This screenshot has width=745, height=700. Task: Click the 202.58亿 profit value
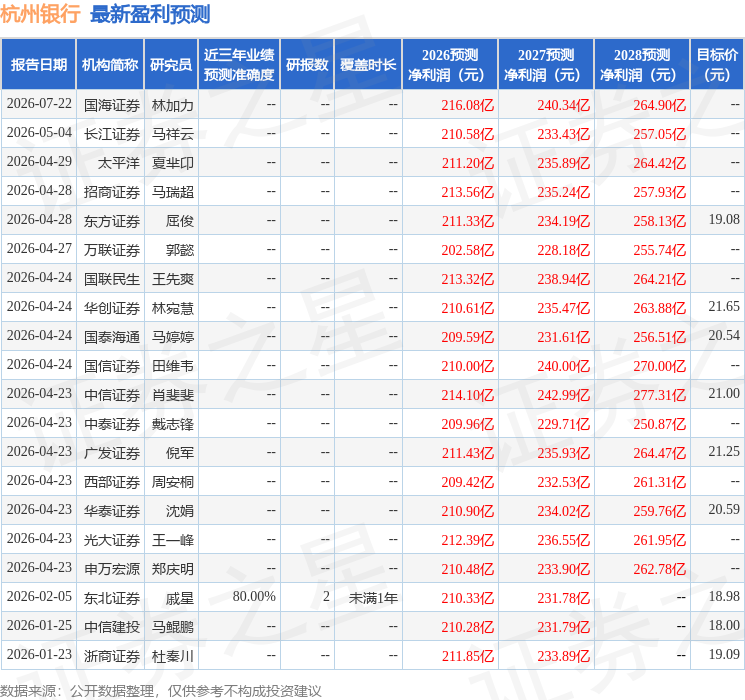coord(468,250)
